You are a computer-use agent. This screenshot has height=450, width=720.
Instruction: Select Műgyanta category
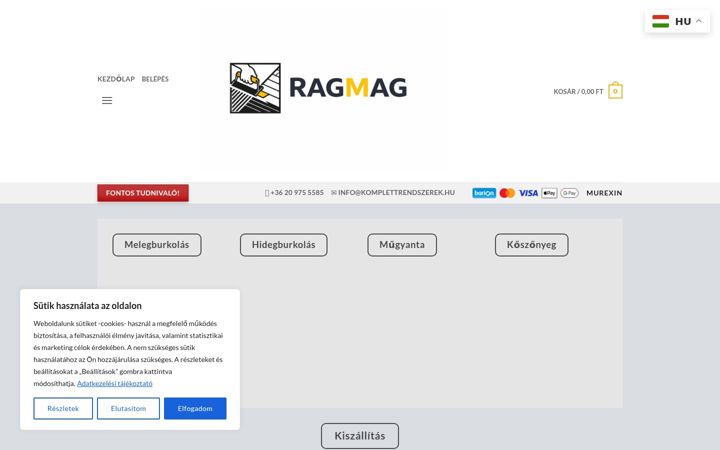pyautogui.click(x=402, y=245)
